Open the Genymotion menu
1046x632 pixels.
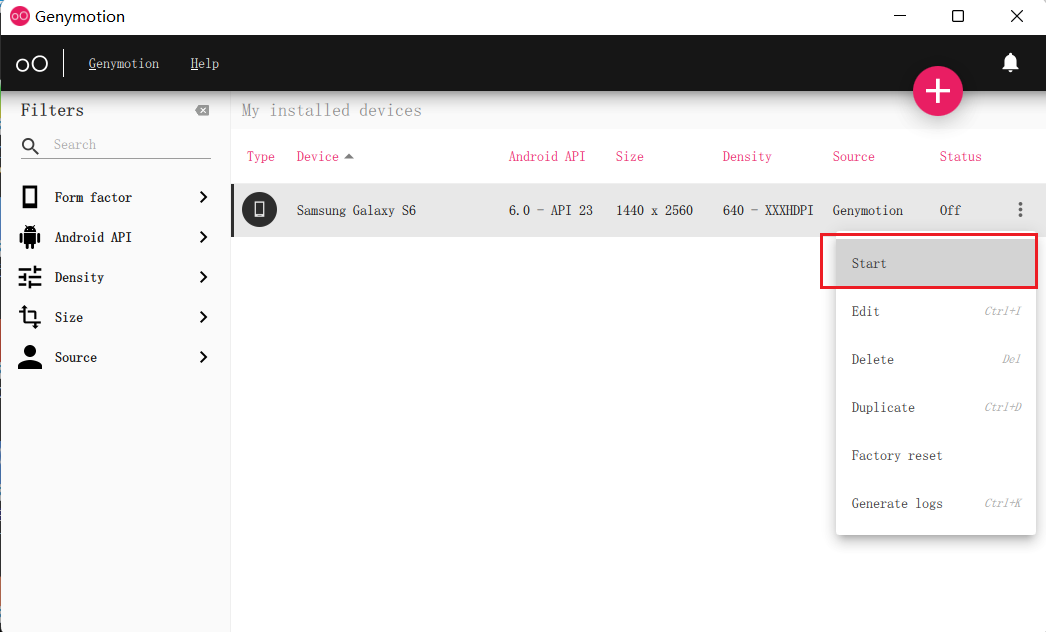point(124,63)
